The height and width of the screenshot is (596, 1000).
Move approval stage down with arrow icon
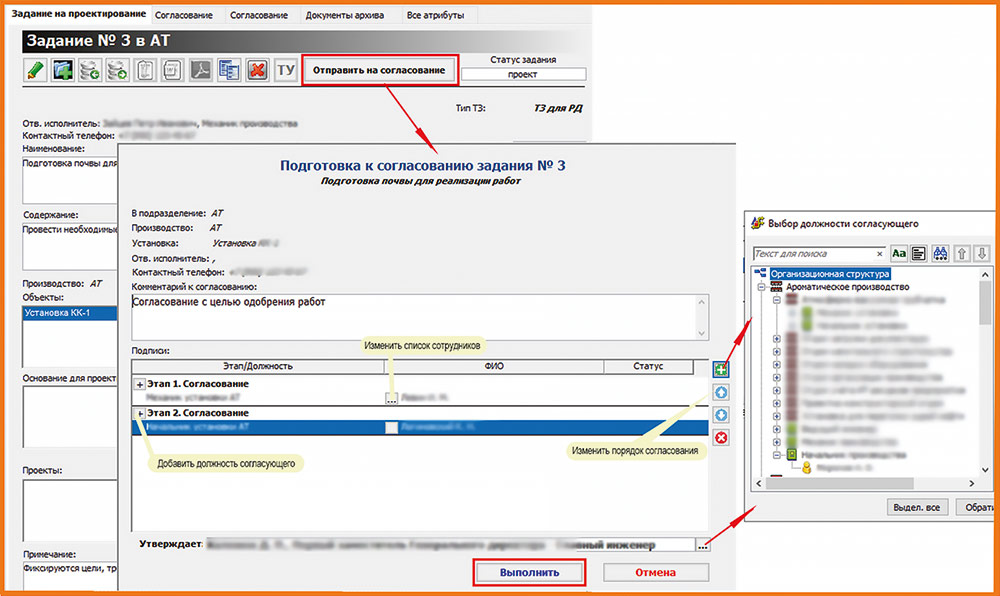tap(721, 415)
